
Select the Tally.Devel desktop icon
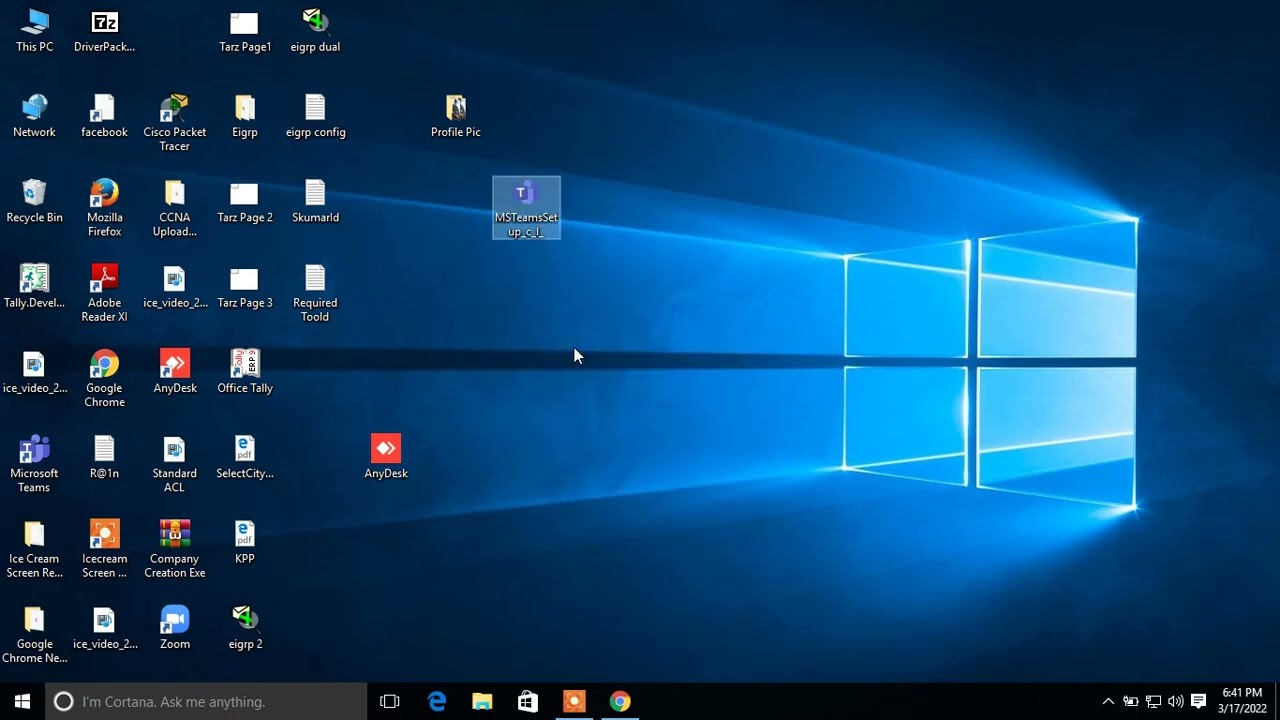point(34,287)
